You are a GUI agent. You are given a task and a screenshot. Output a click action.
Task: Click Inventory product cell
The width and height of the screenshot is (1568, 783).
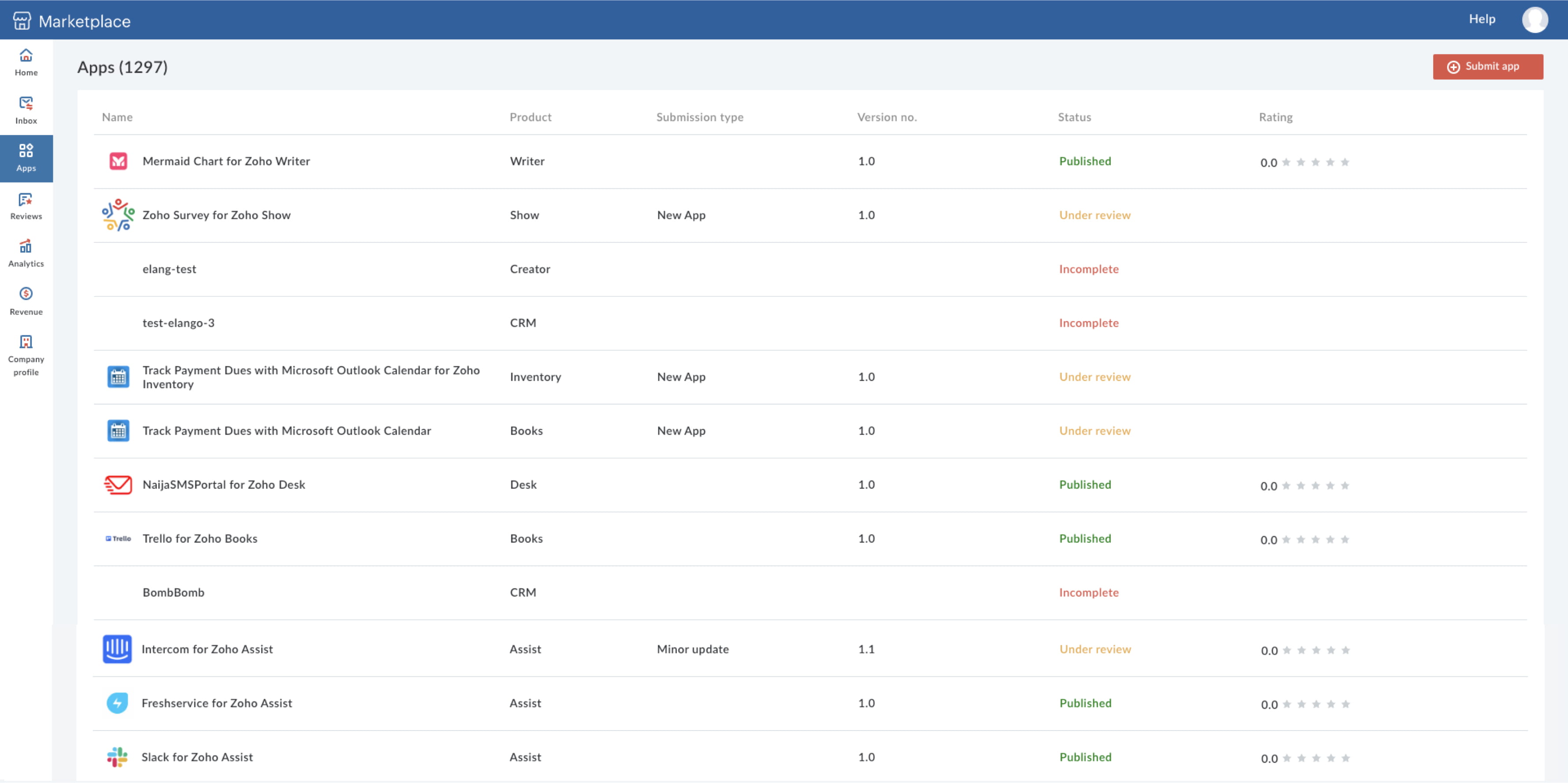point(536,377)
